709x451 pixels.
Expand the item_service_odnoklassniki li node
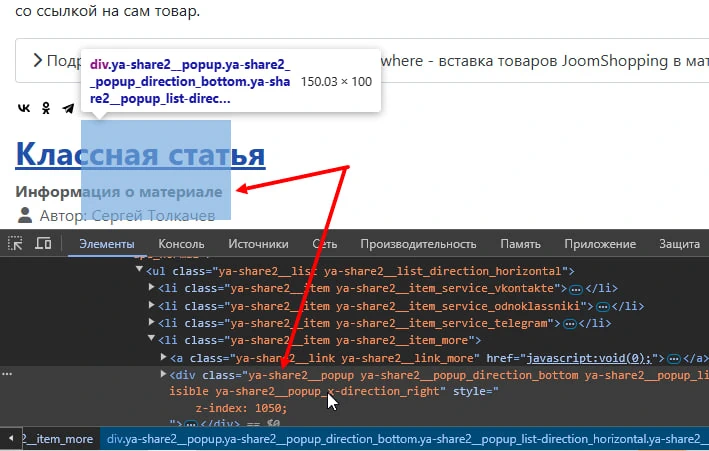pyautogui.click(x=151, y=305)
